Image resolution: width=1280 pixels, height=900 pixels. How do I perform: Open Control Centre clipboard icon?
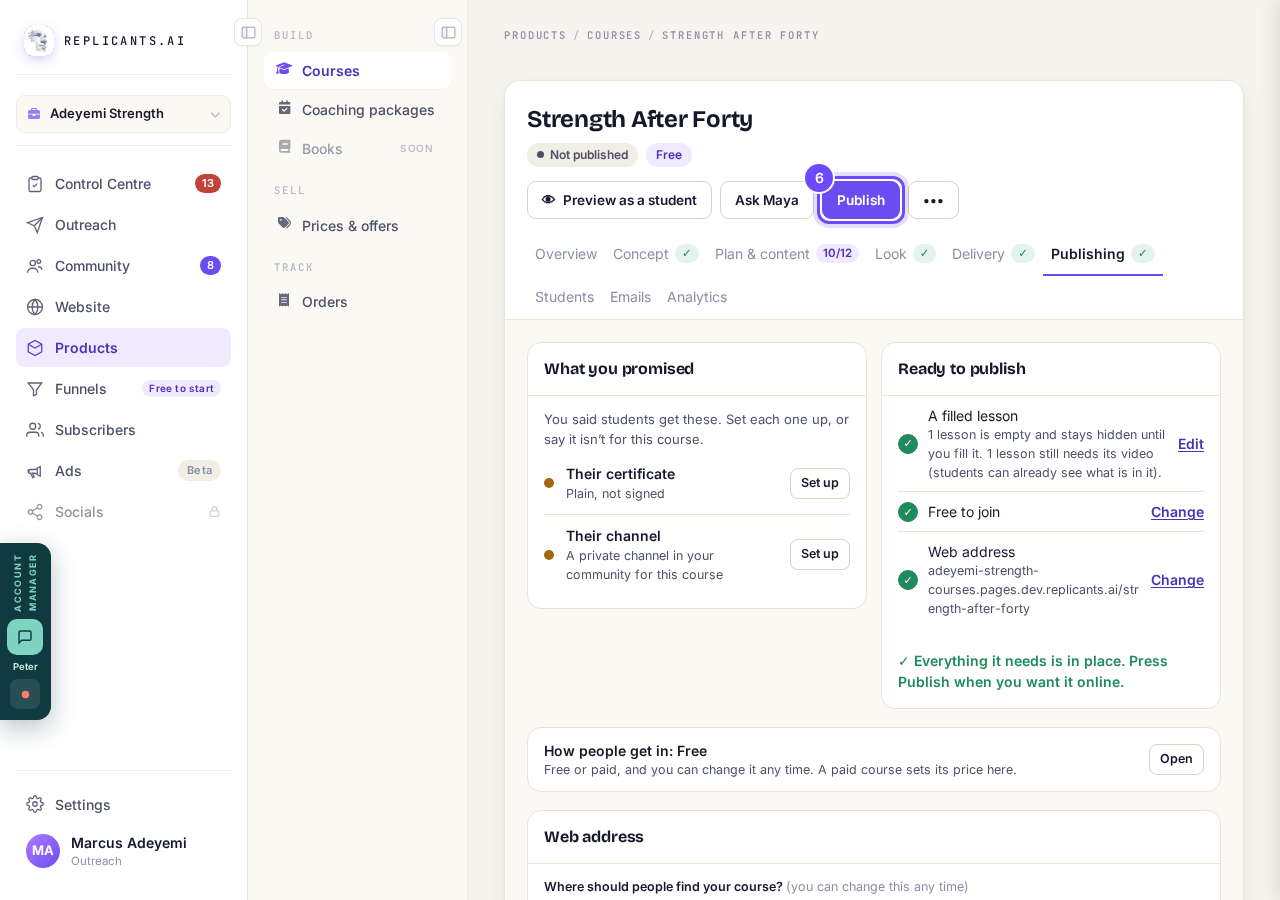coord(35,184)
